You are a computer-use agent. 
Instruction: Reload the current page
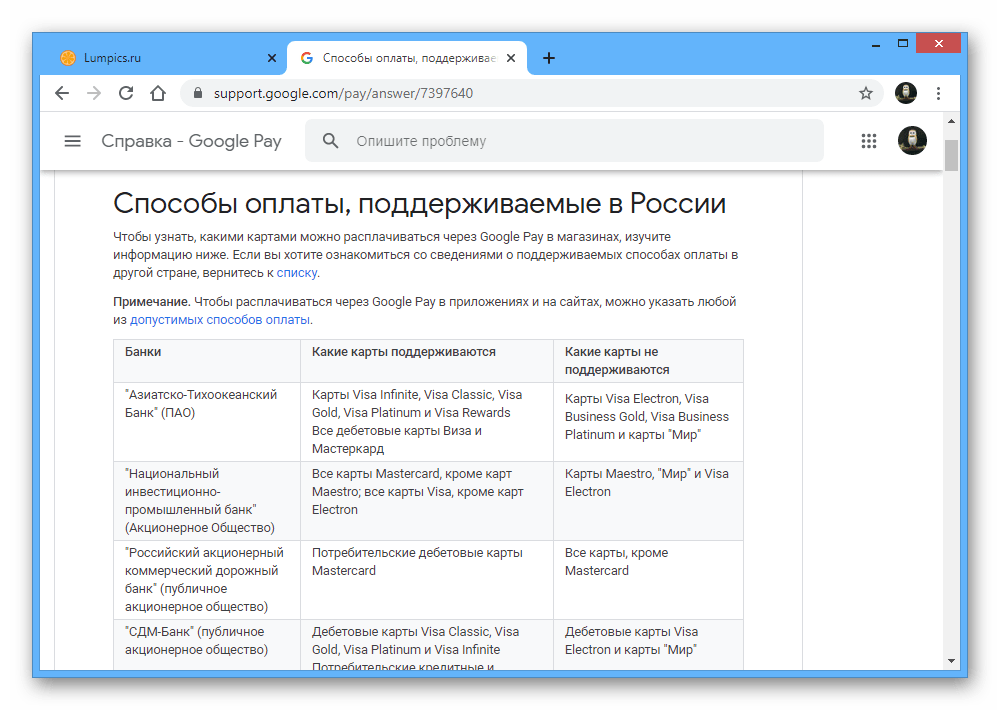(x=126, y=93)
